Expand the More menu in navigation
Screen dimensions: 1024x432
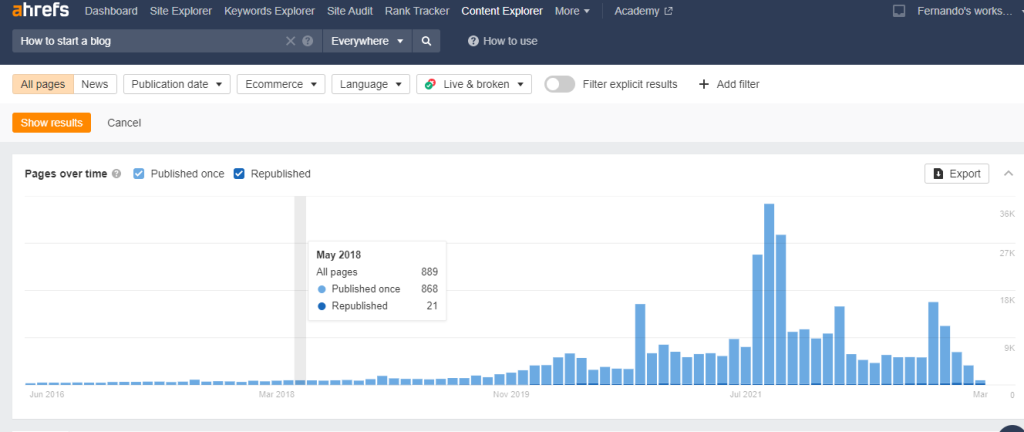tap(572, 11)
